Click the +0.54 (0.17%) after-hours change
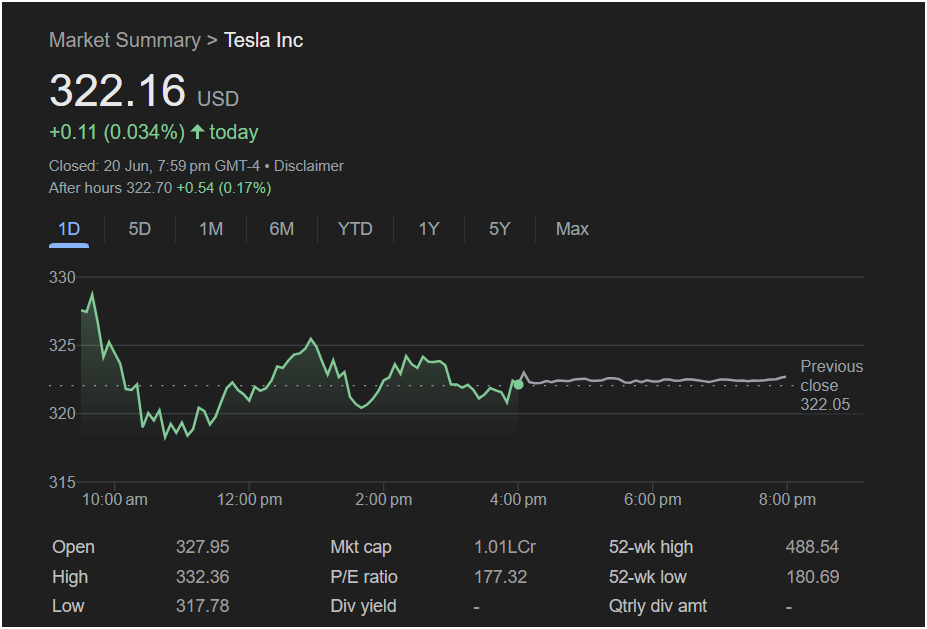This screenshot has height=629, width=927. pos(224,189)
